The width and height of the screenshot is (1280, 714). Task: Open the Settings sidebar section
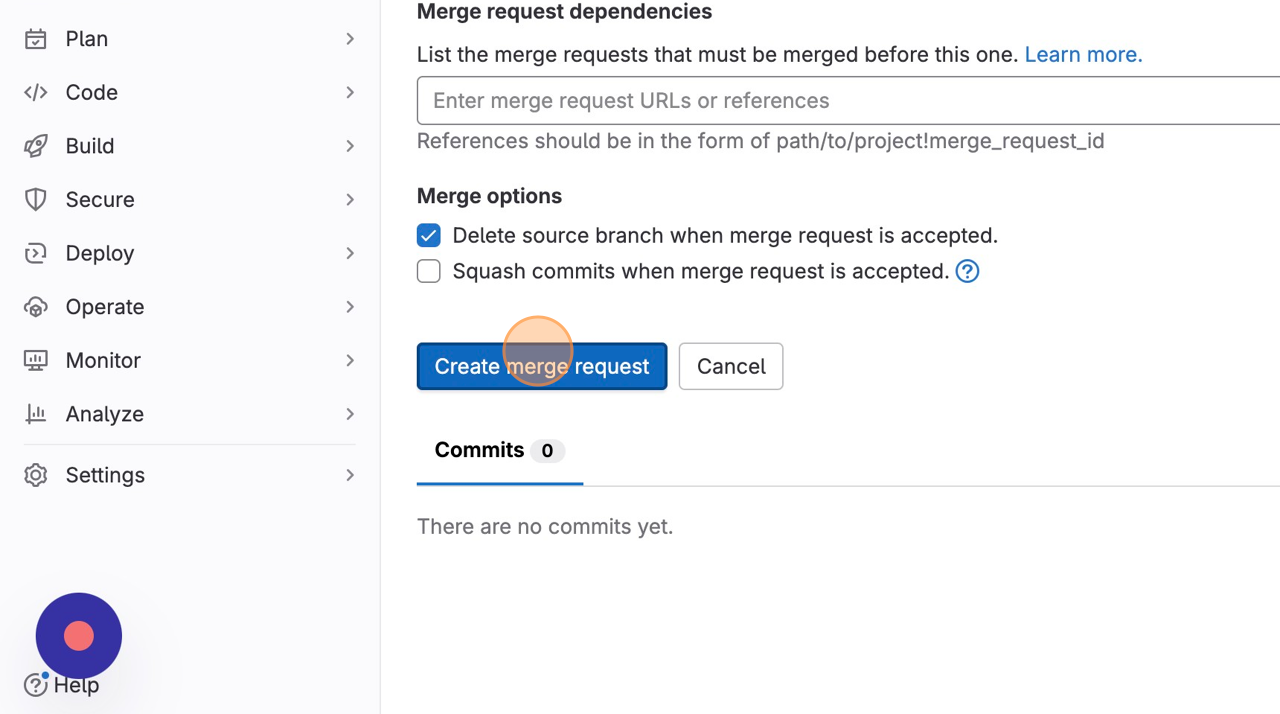(190, 475)
